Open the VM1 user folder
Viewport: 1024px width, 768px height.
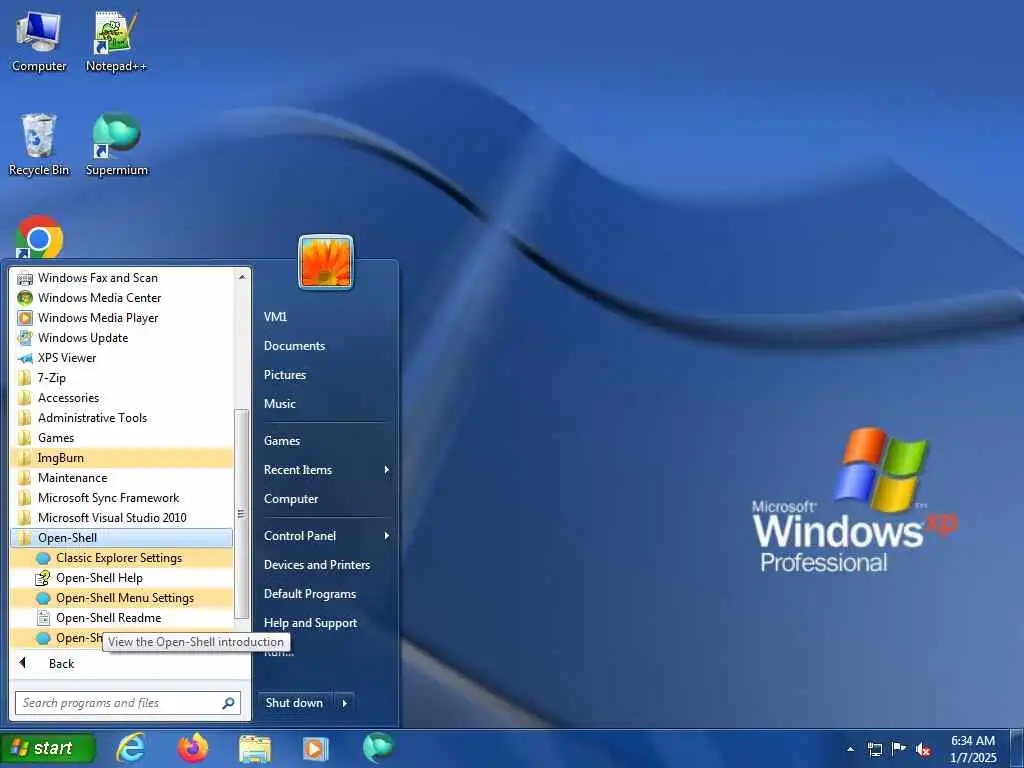click(276, 317)
